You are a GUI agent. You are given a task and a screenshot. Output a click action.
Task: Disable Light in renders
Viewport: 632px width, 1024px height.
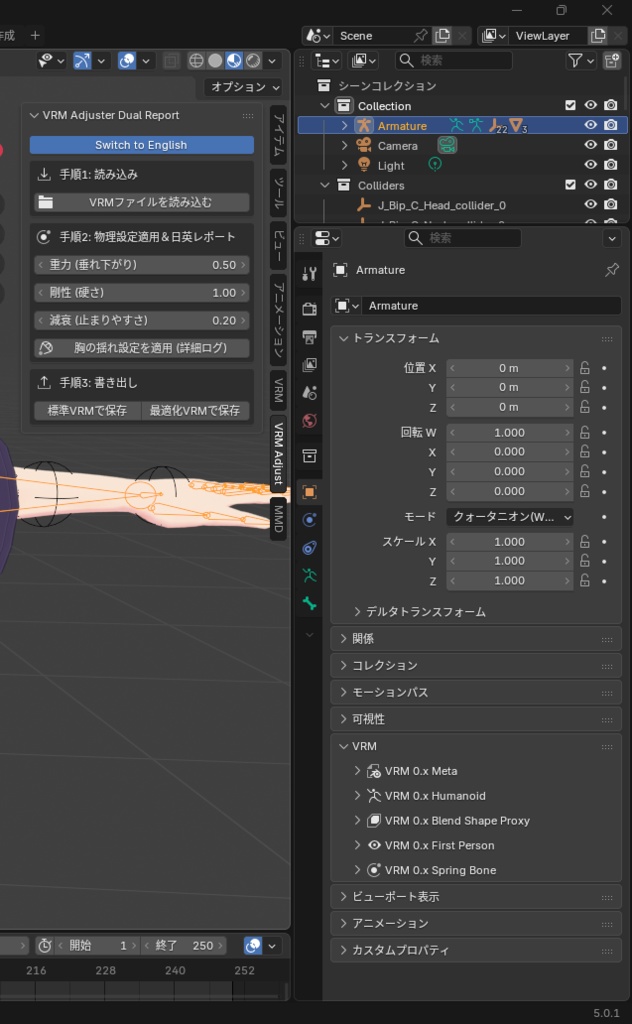(610, 165)
